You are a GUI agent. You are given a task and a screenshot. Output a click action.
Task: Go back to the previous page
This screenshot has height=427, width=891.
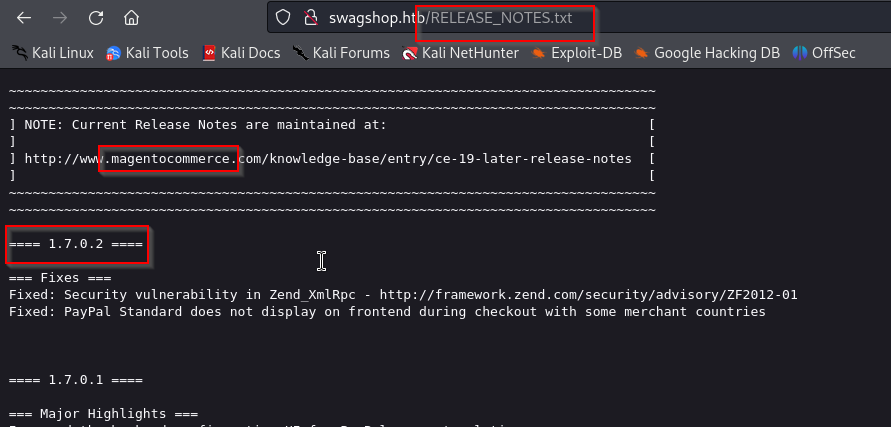pyautogui.click(x=24, y=18)
